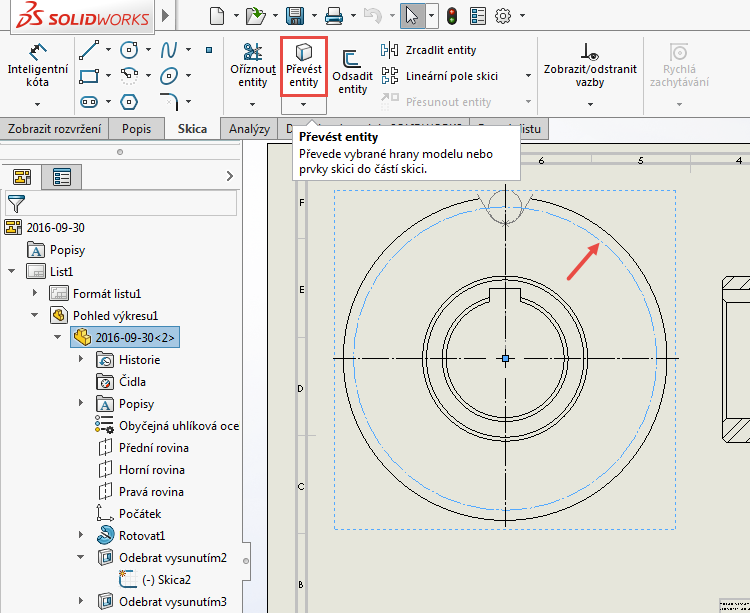
Task: Select Čidla item in tree
Action: pyautogui.click(x=121, y=382)
